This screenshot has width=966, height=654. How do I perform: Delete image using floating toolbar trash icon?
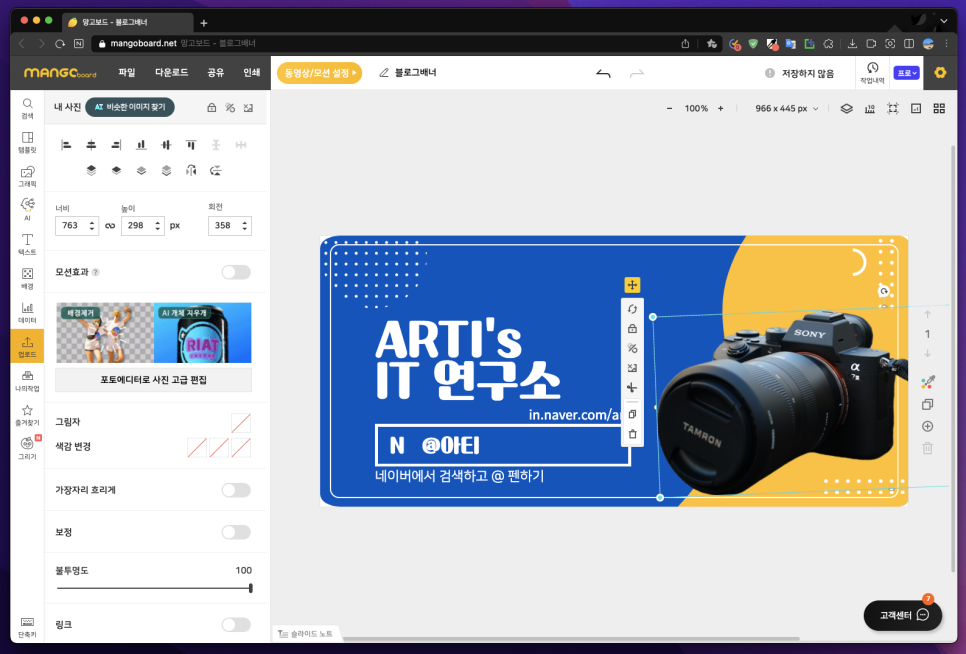click(x=632, y=434)
